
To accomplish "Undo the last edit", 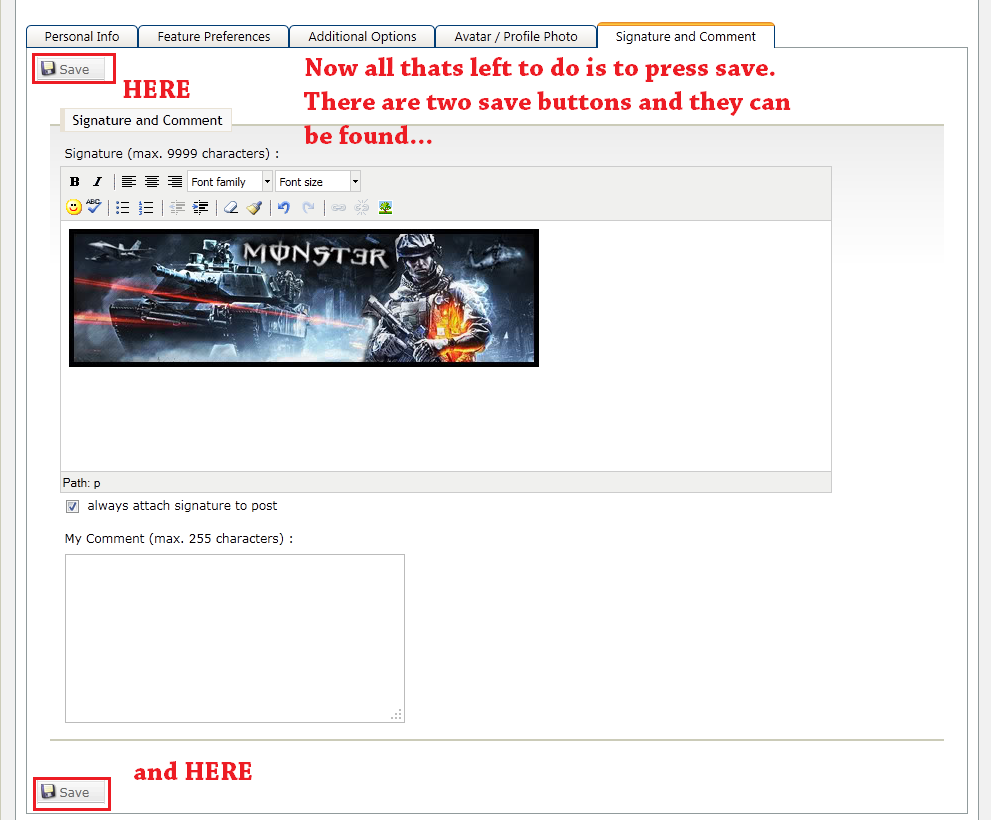I will (x=284, y=207).
